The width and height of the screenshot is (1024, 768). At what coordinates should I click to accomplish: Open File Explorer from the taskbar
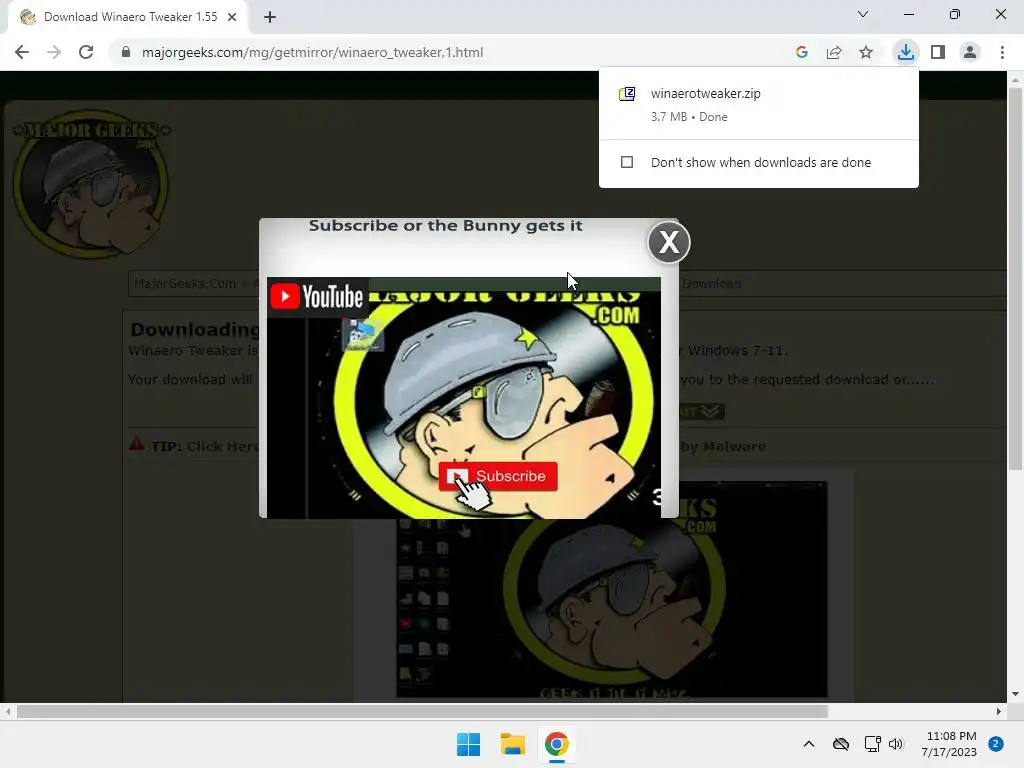pos(513,744)
